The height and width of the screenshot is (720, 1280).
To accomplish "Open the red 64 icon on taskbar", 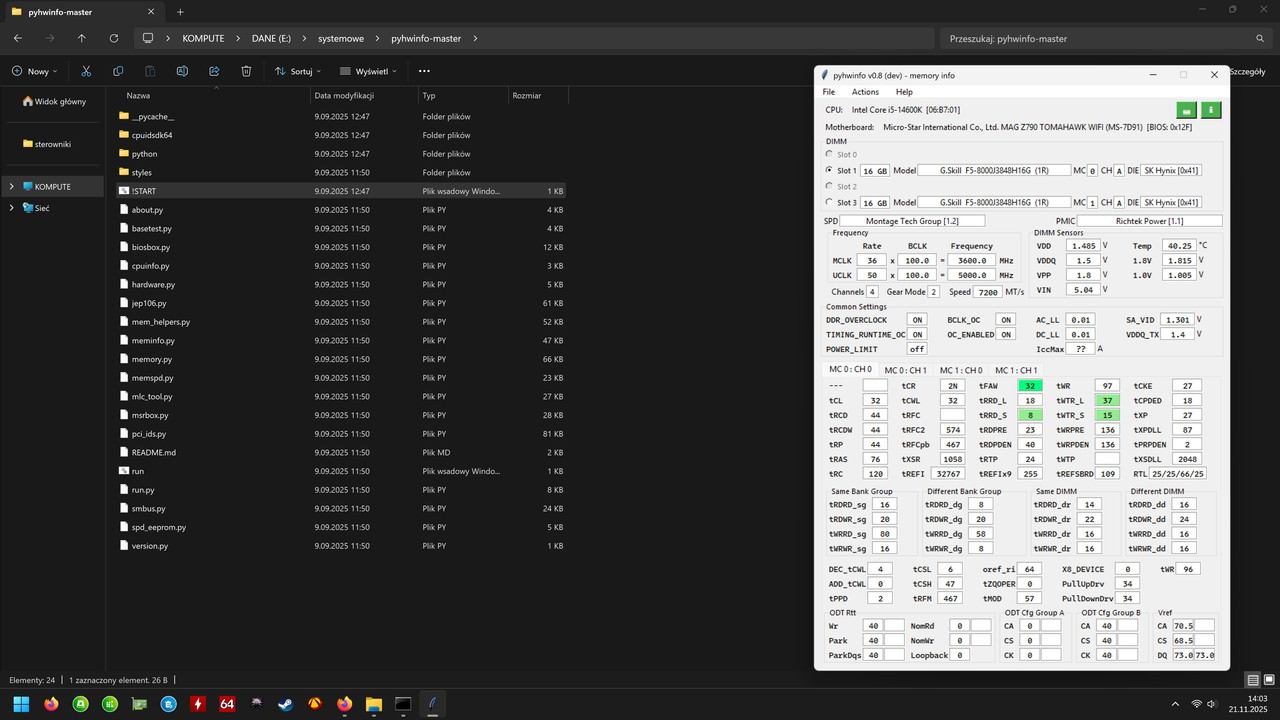I will pyautogui.click(x=227, y=704).
